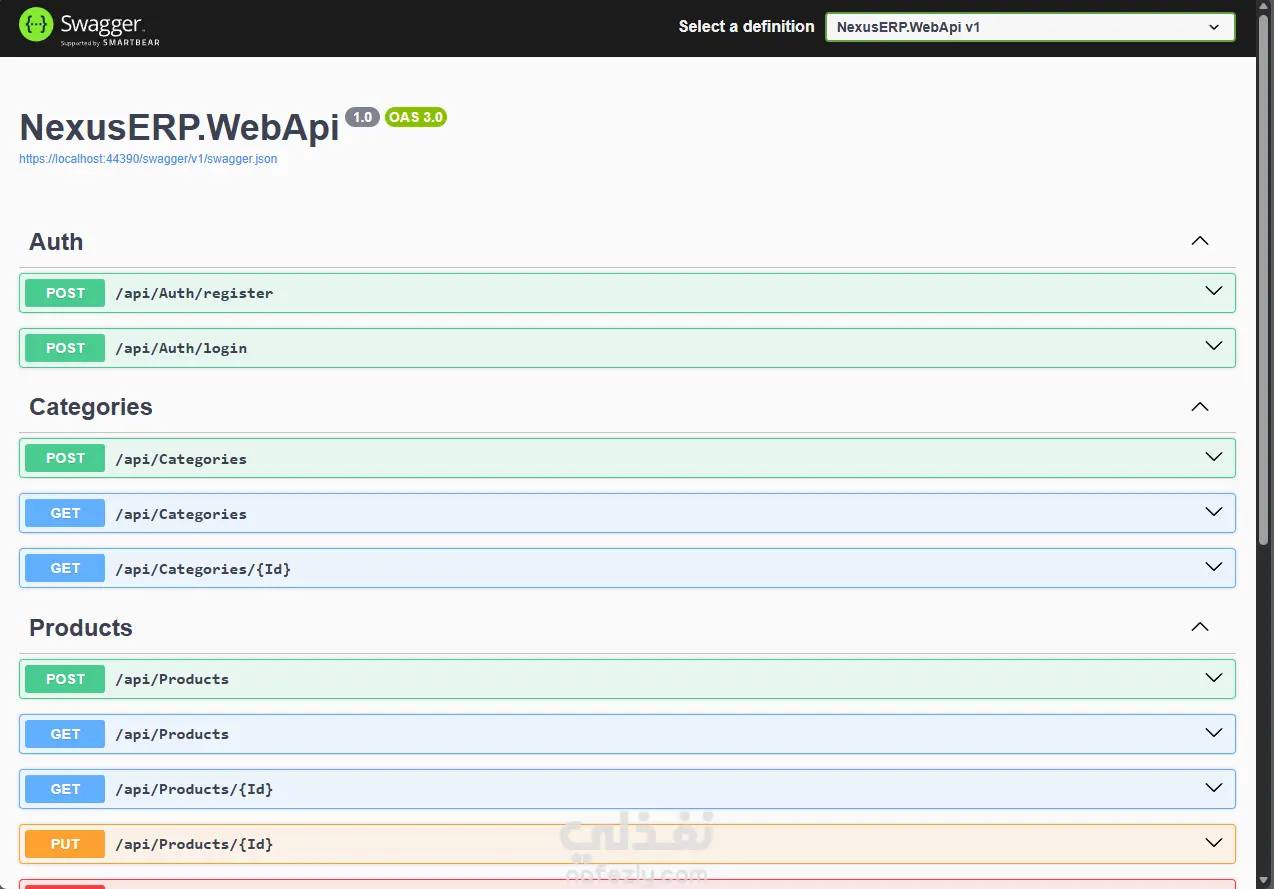Collapse the Auth section chevron
The height and width of the screenshot is (889, 1274).
tap(1200, 241)
